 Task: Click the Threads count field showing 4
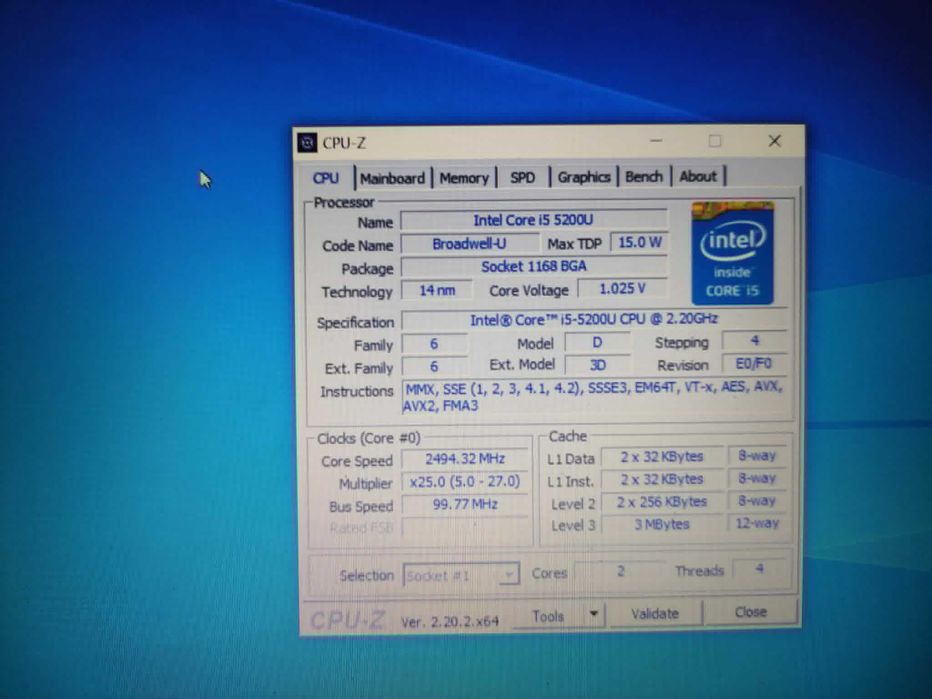coord(760,569)
